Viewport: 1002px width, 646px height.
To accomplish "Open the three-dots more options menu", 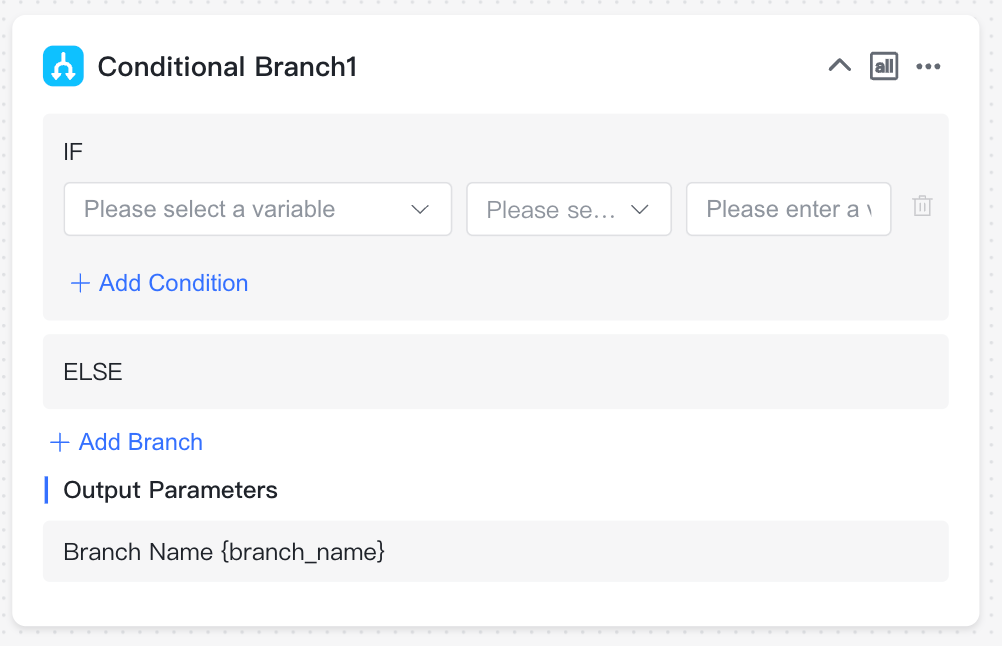I will point(928,66).
